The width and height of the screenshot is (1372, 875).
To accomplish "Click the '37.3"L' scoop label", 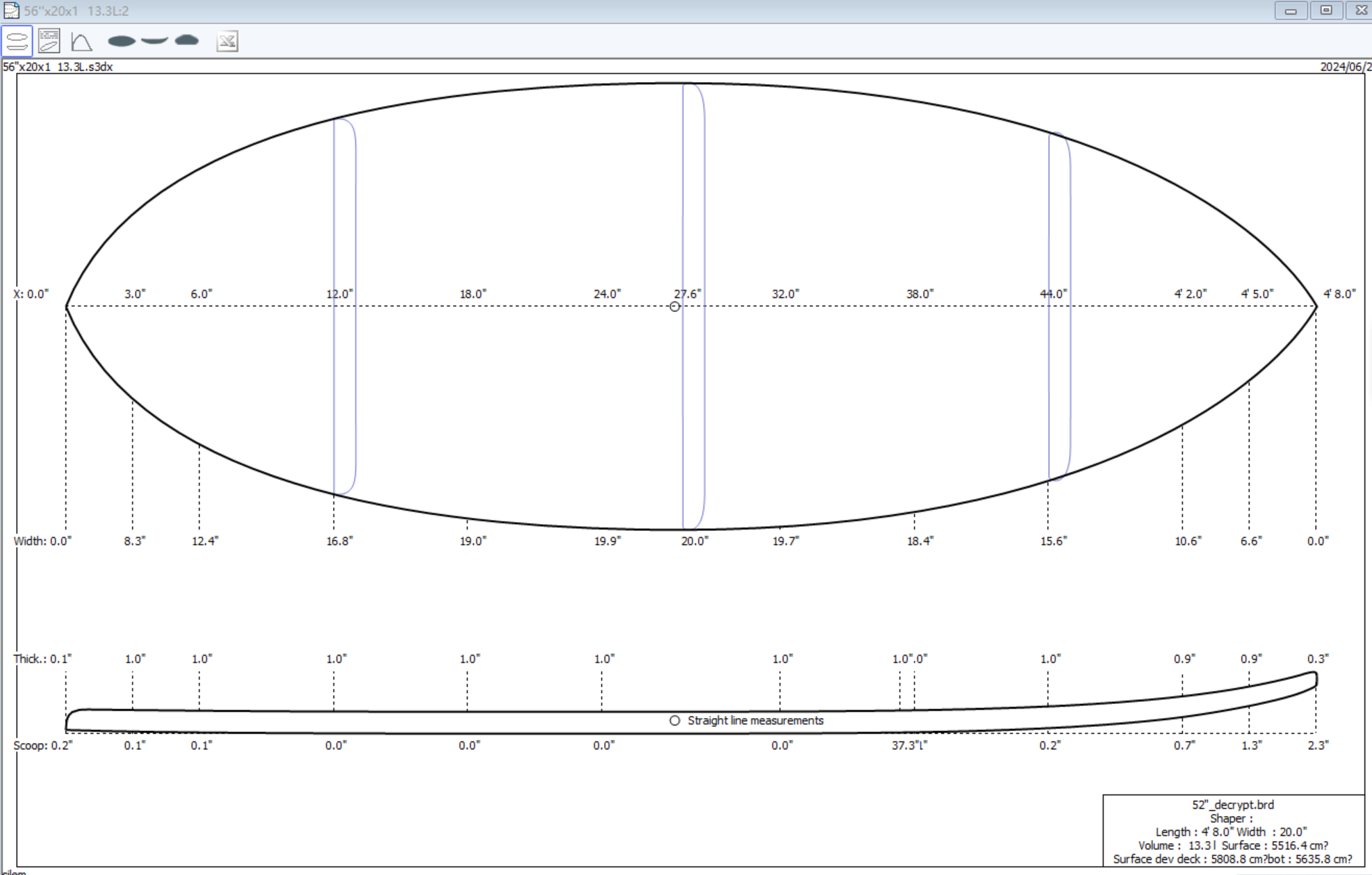I will click(x=910, y=746).
